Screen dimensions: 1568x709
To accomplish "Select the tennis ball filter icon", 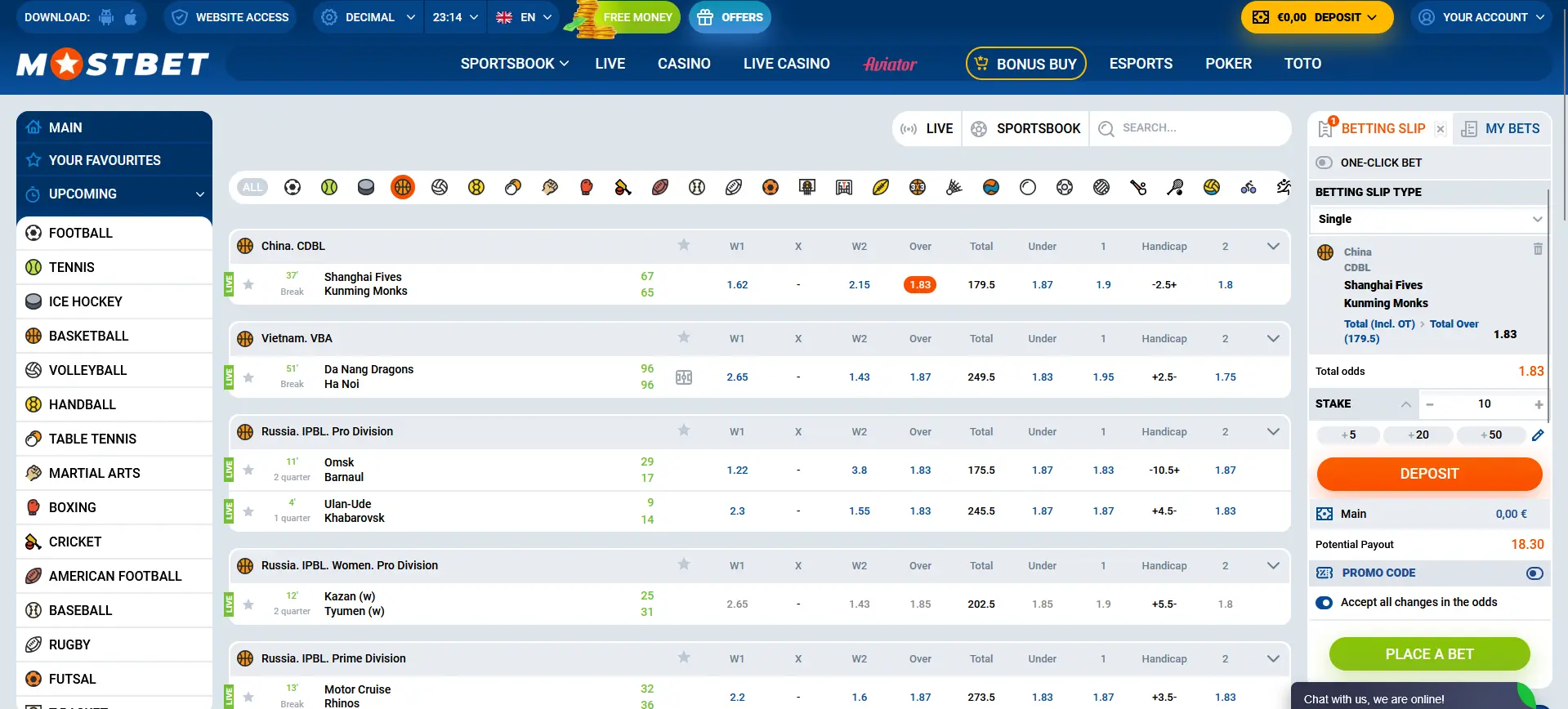I will pos(329,187).
